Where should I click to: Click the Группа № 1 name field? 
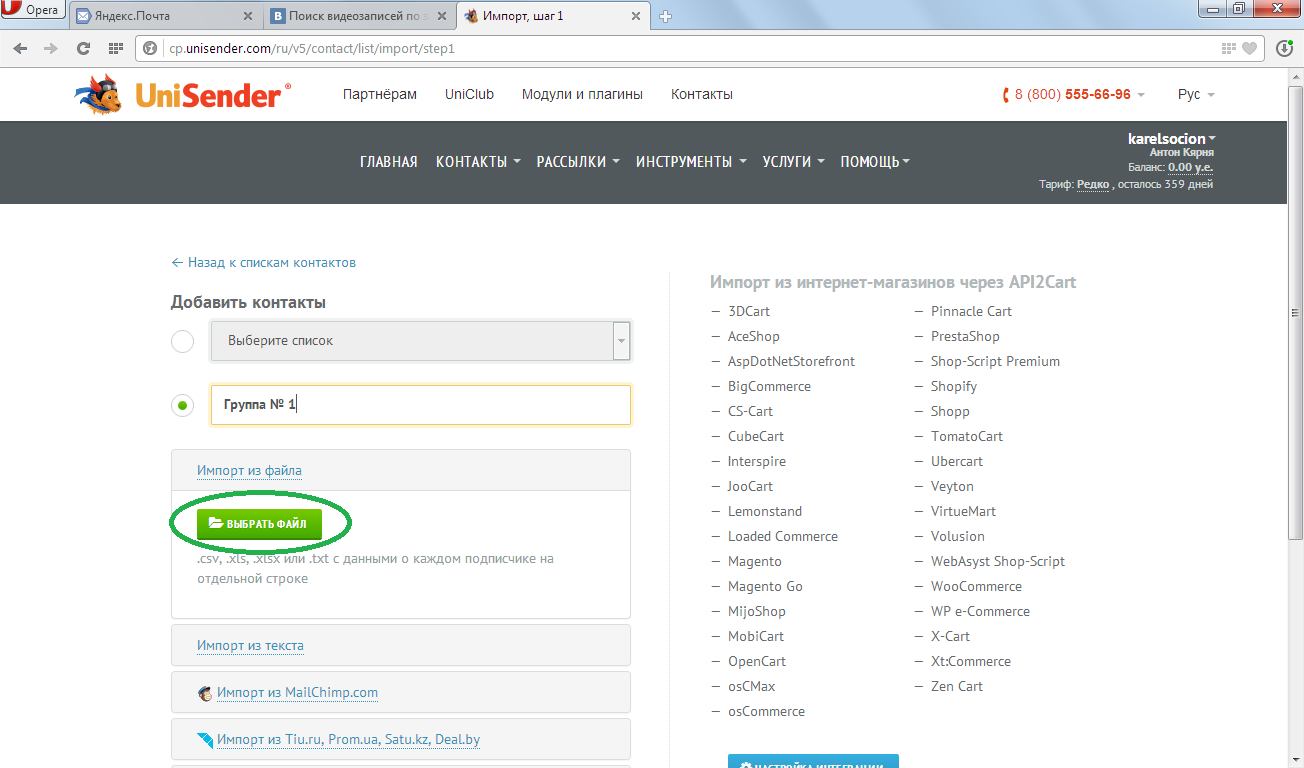421,405
